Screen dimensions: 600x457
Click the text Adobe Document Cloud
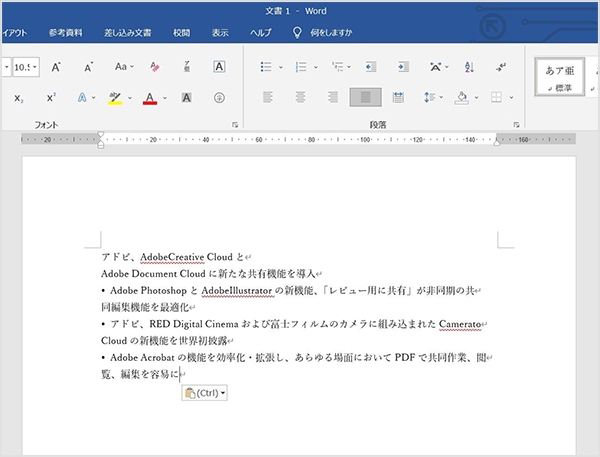[153, 274]
